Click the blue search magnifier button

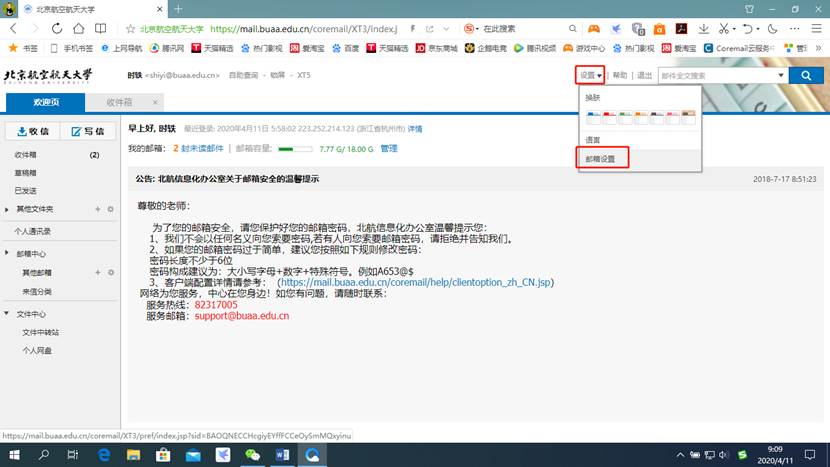804,75
